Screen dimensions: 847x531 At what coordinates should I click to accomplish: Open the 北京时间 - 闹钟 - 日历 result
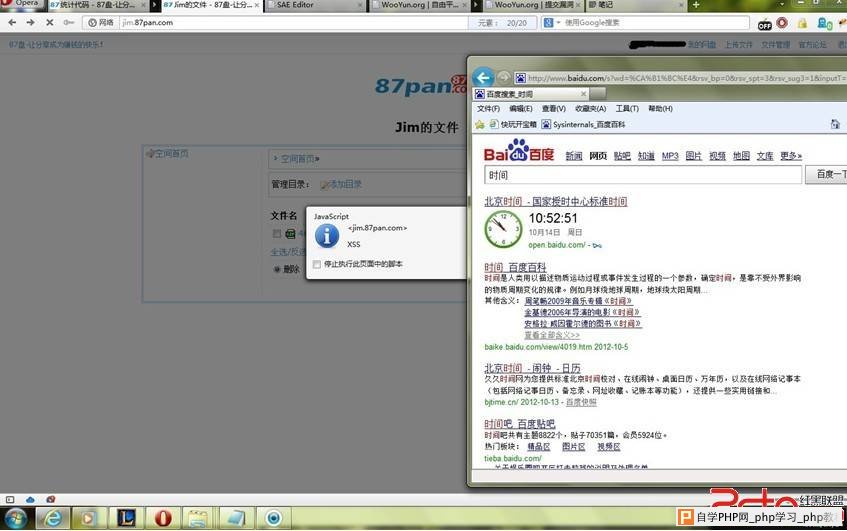[532, 368]
